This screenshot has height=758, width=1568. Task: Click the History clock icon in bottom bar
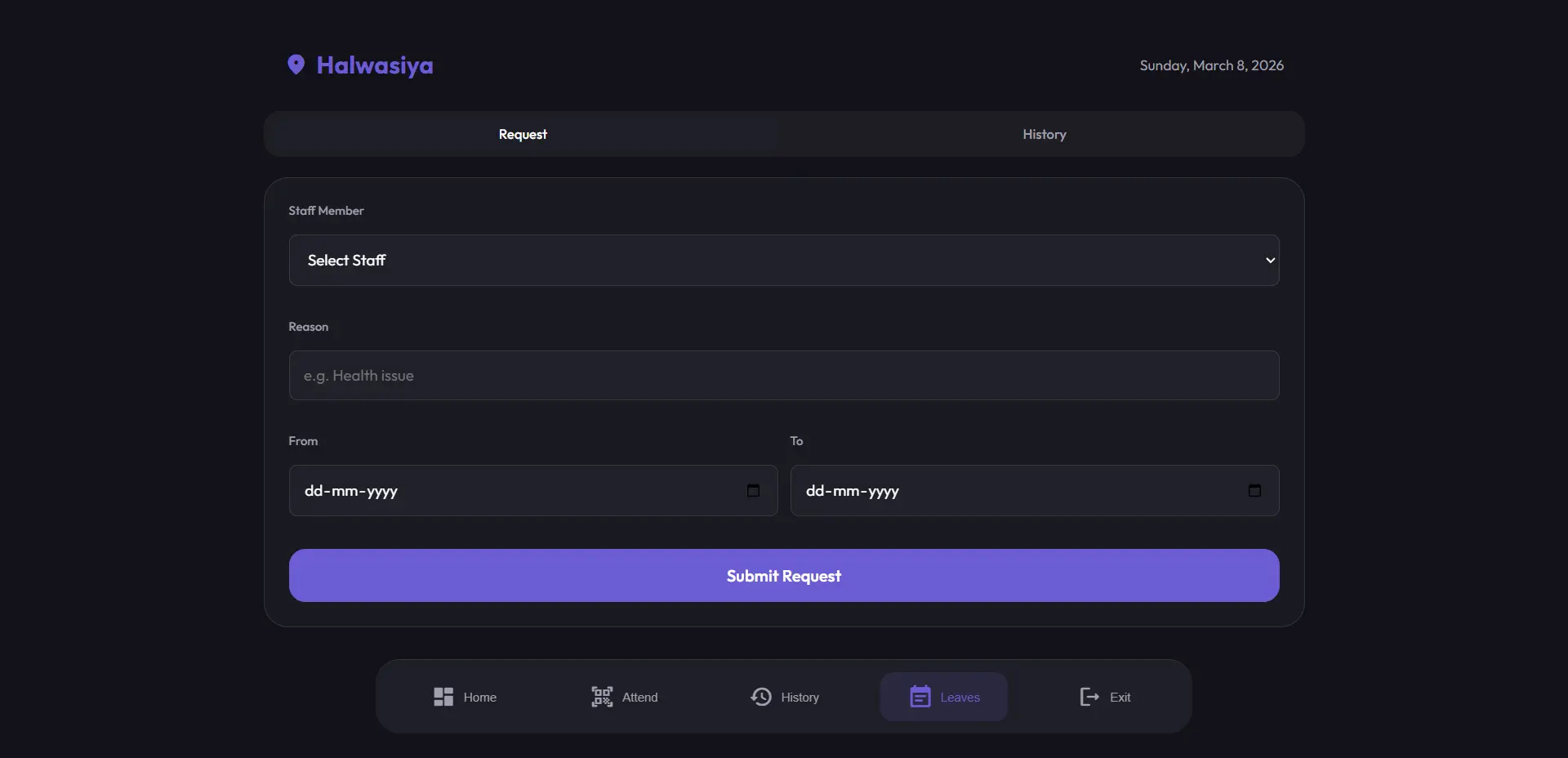(761, 697)
